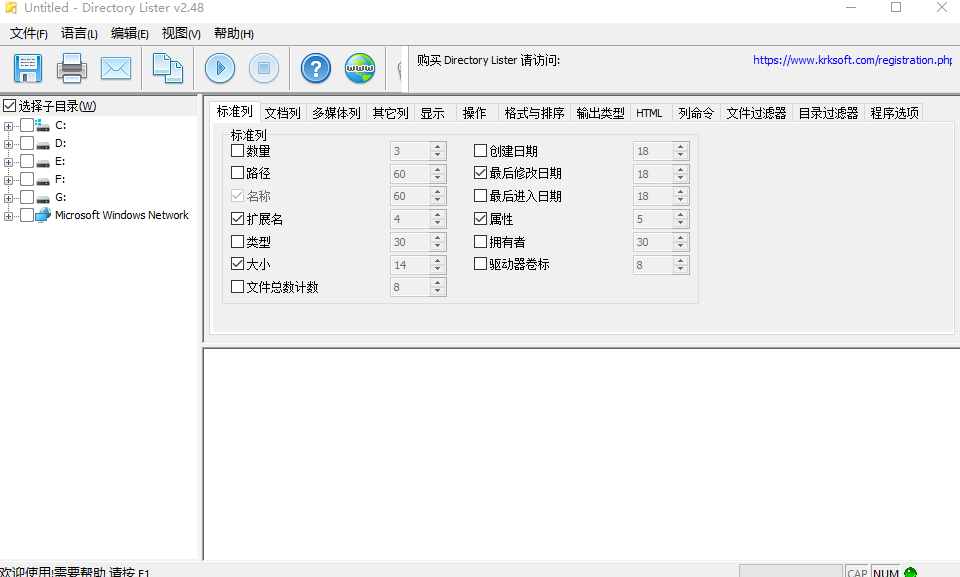Uncheck the 大小 column checkbox

238,264
